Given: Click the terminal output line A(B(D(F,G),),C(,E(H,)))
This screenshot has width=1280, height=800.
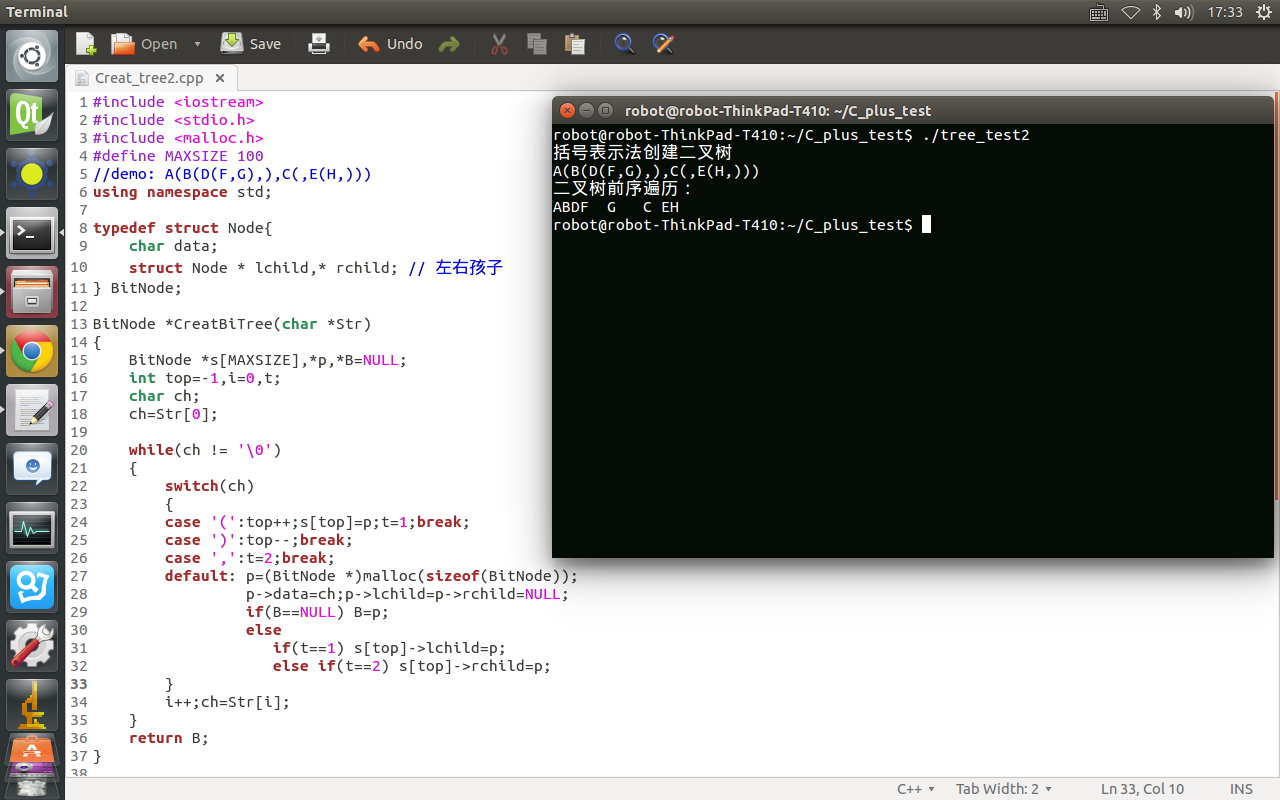Looking at the screenshot, I should pyautogui.click(x=656, y=171).
